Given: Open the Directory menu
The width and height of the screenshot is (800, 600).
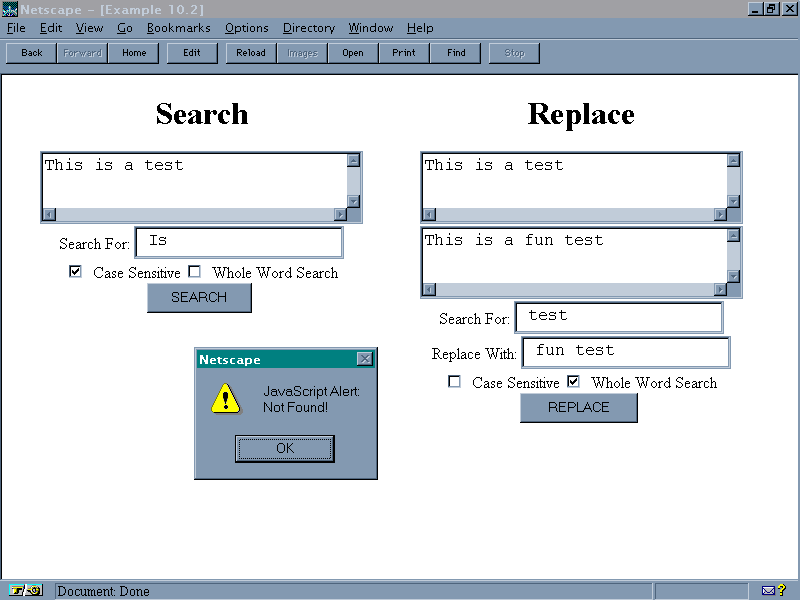Looking at the screenshot, I should 308,28.
